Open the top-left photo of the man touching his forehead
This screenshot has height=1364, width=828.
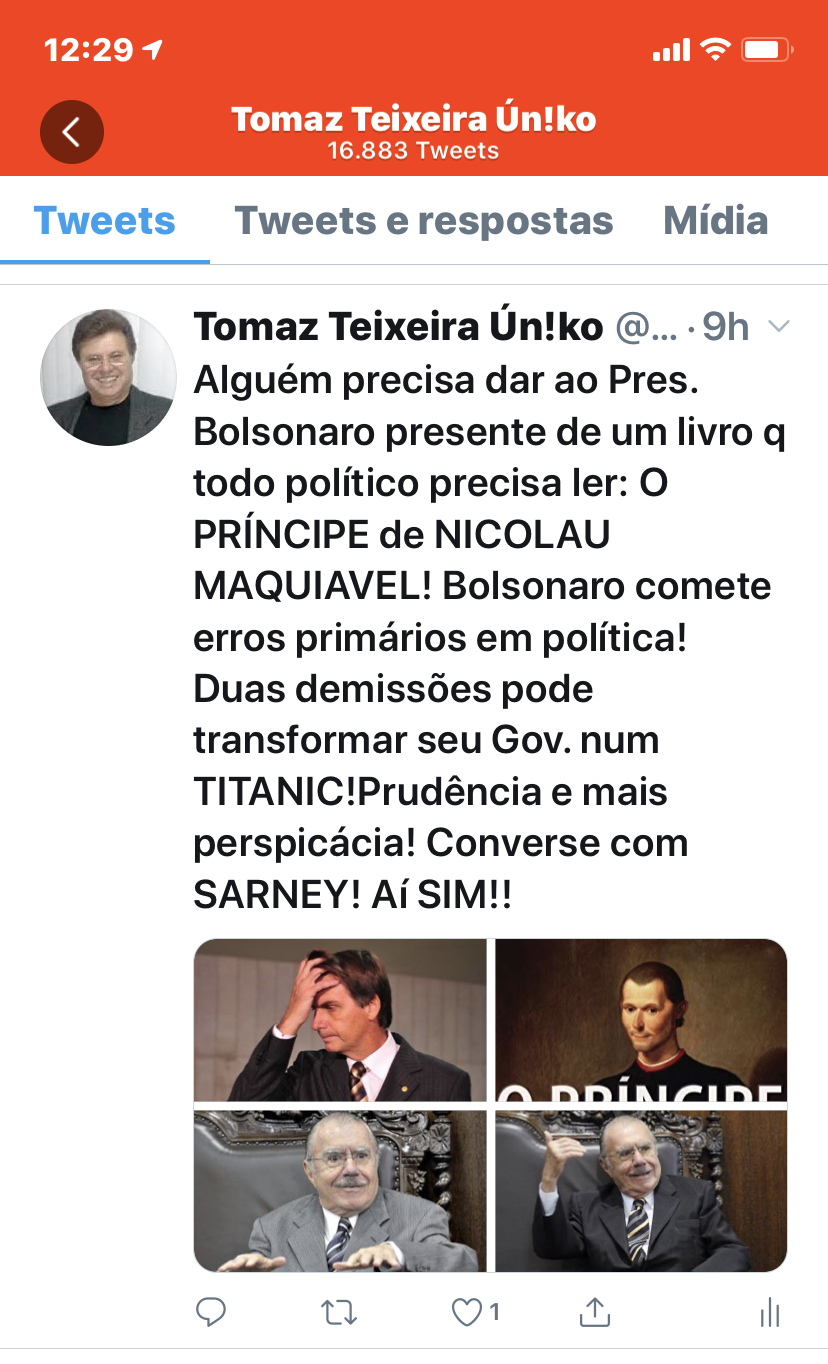(x=340, y=1020)
